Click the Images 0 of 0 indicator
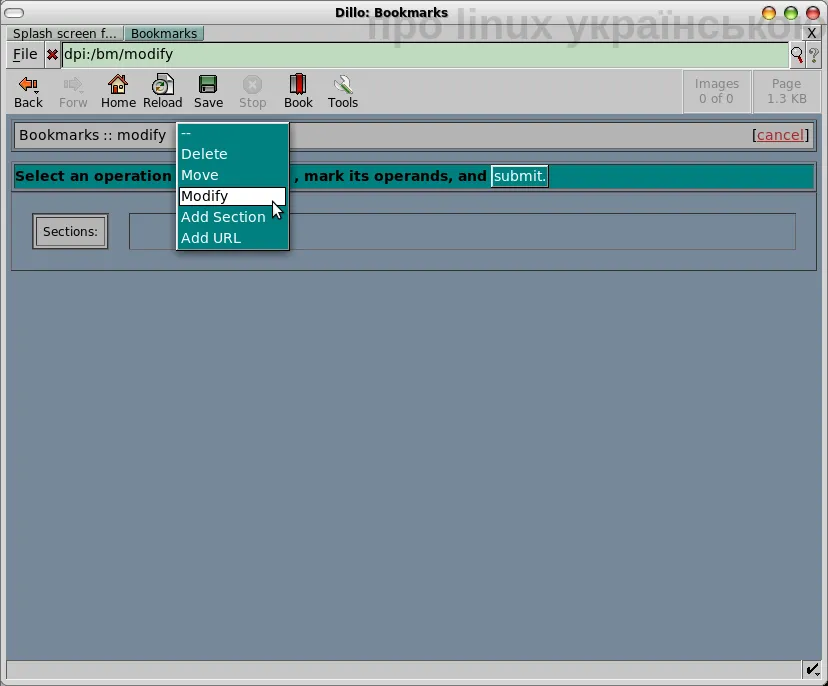 [x=717, y=91]
